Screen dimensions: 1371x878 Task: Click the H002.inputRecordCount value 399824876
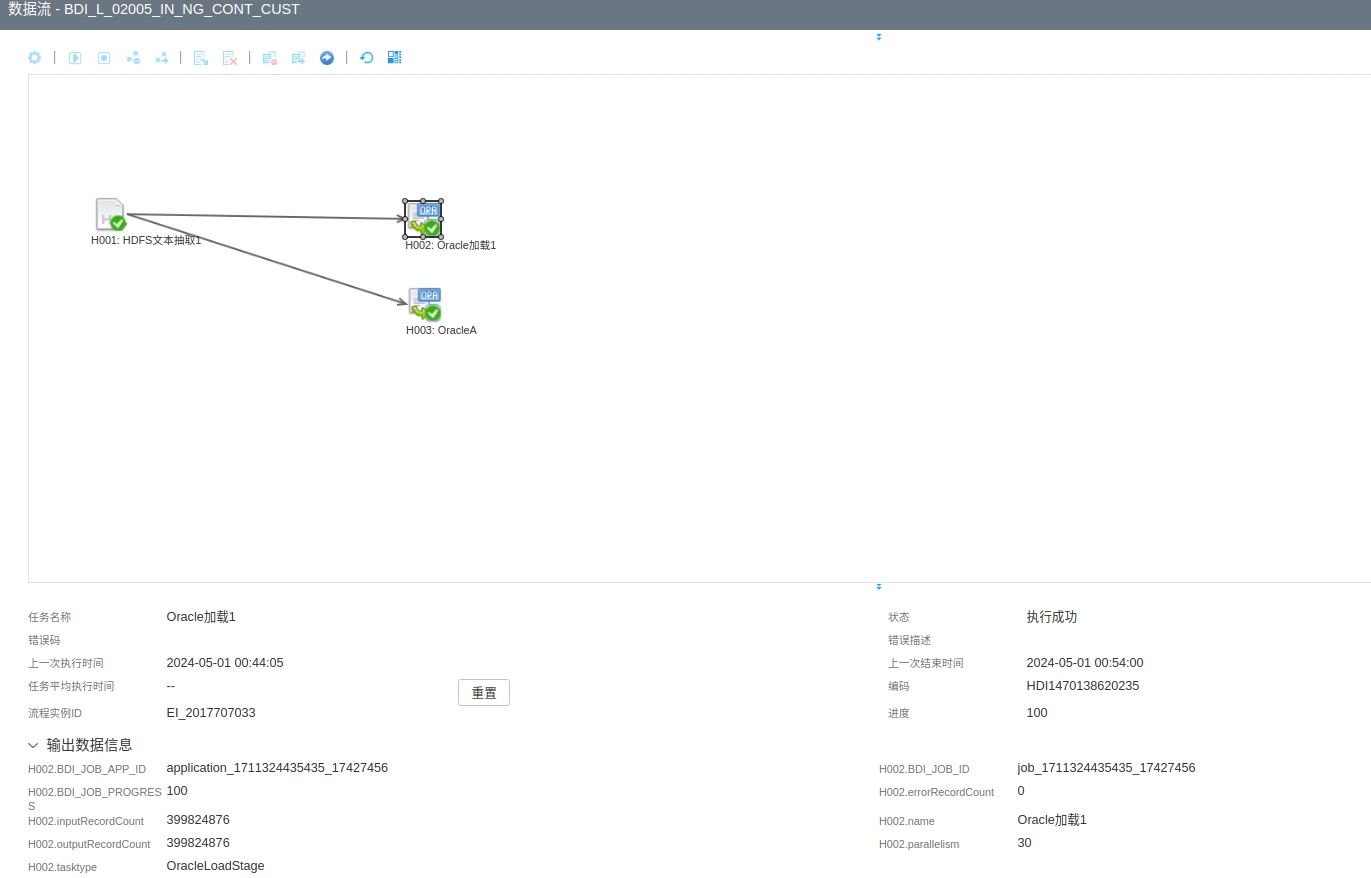[198, 820]
